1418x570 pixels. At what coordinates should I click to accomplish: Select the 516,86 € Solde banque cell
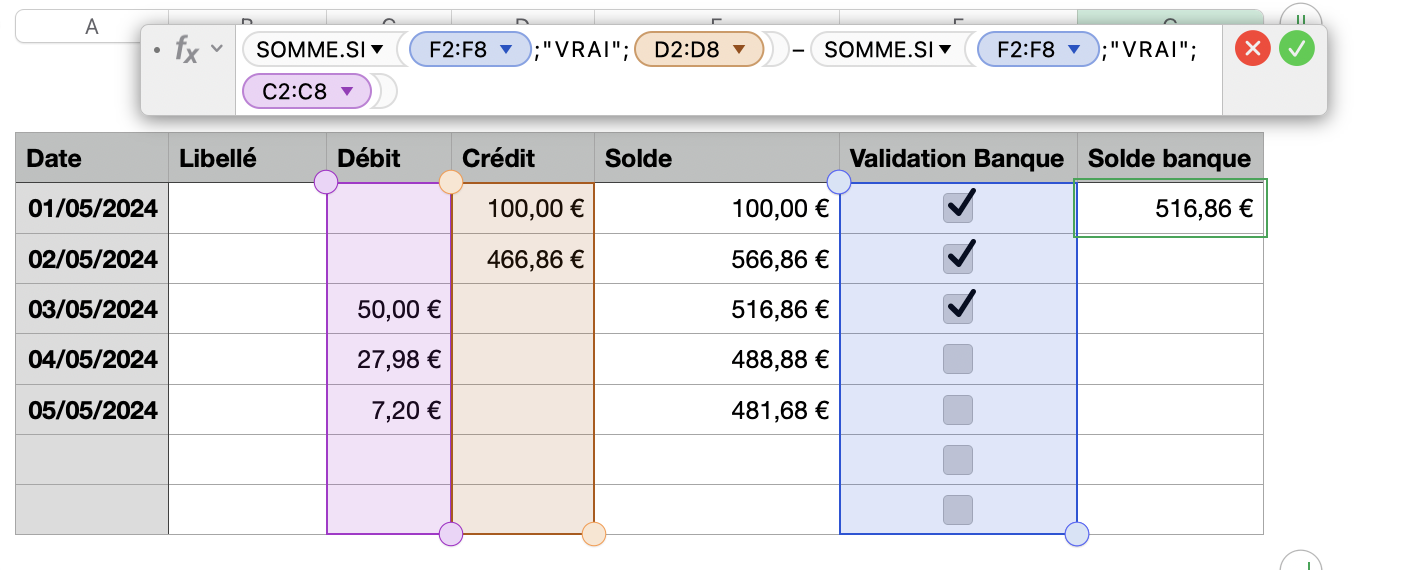pyautogui.click(x=1169, y=208)
